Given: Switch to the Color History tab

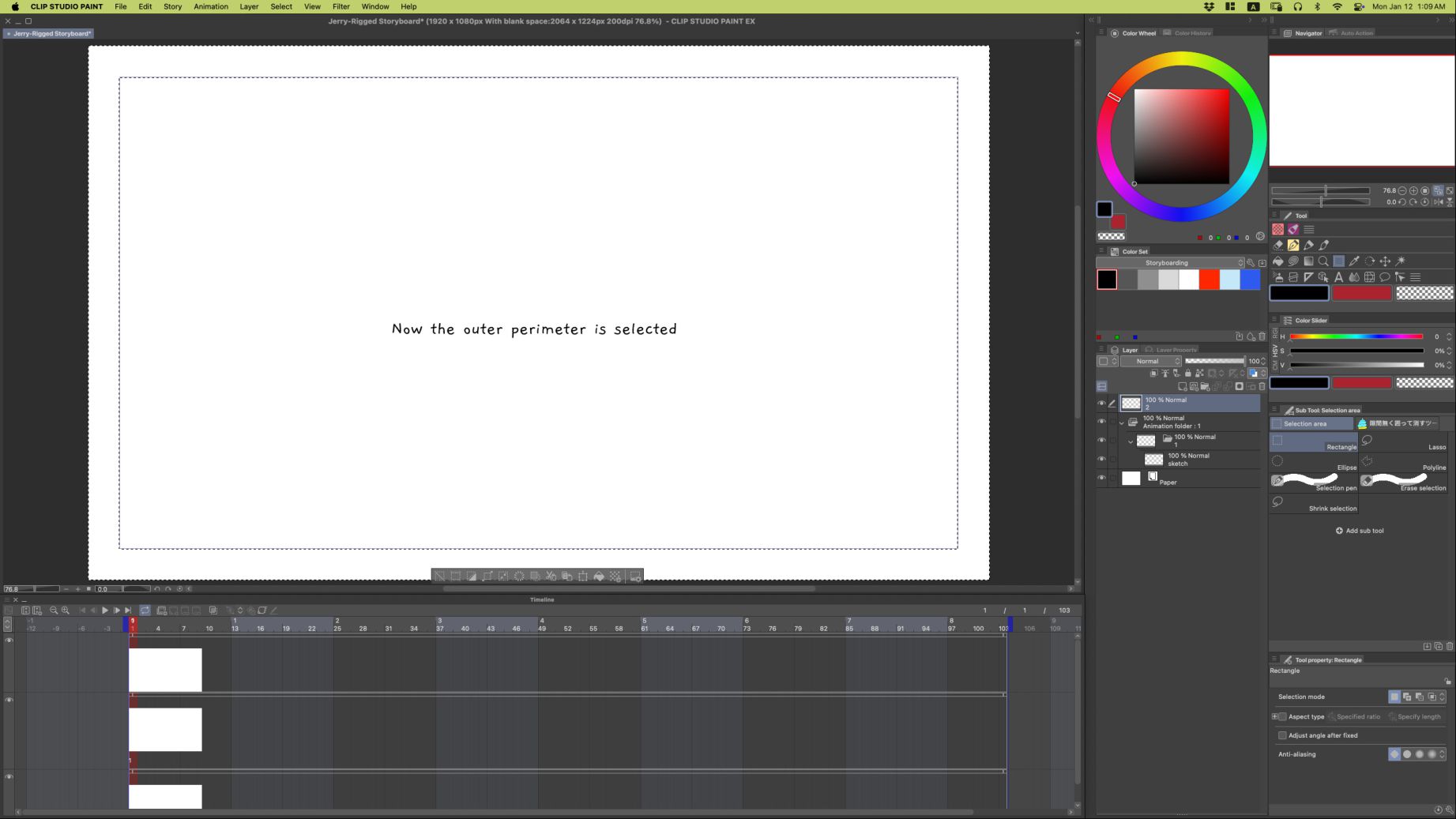Looking at the screenshot, I should [x=1187, y=33].
